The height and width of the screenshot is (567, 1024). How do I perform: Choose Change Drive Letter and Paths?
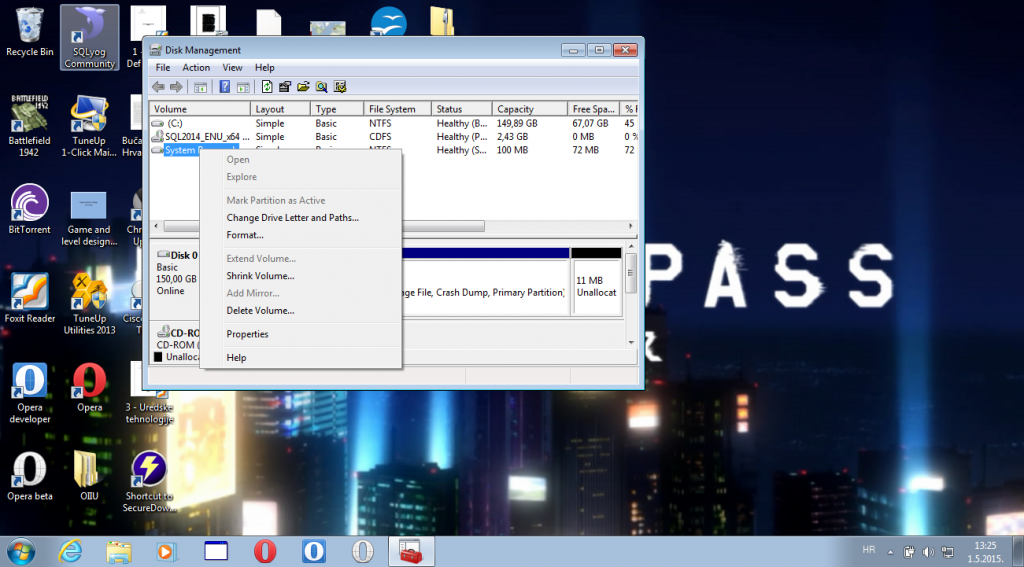[x=292, y=218]
